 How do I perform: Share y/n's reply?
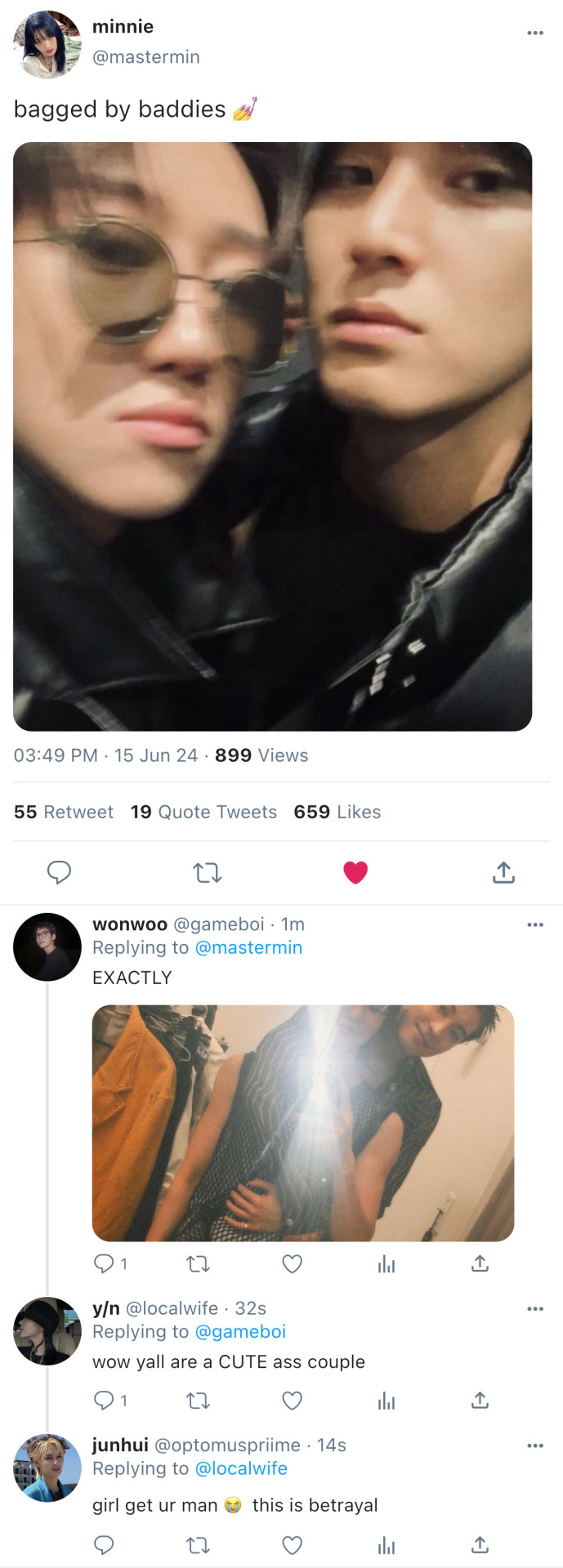pyautogui.click(x=480, y=1401)
